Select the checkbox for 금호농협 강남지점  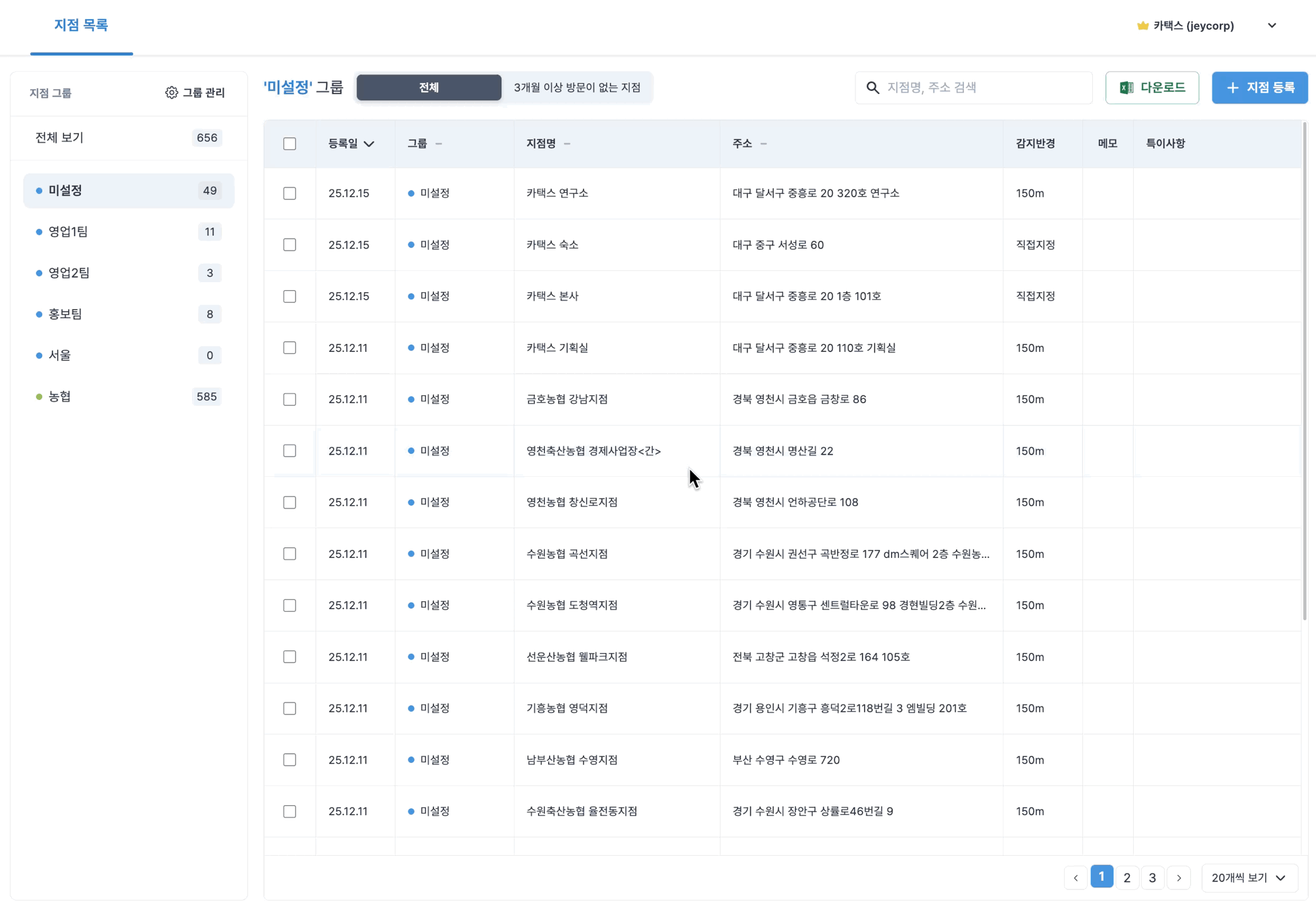[x=290, y=399]
